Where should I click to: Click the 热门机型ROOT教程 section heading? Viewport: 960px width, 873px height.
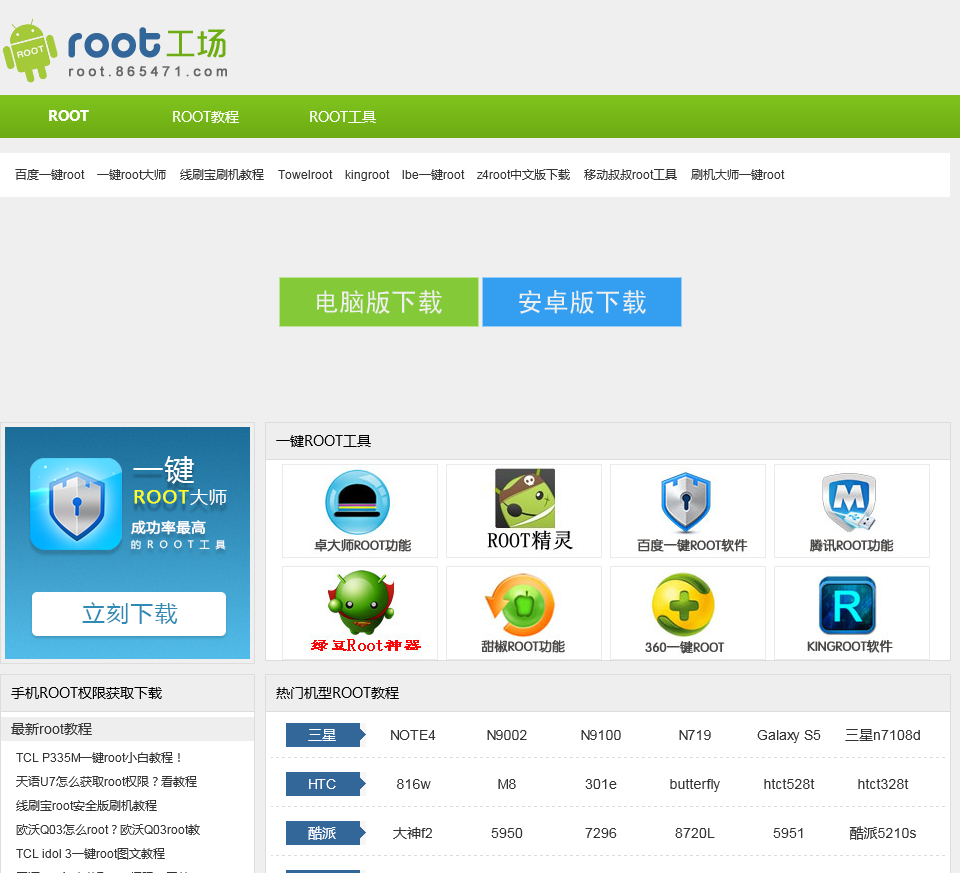click(337, 692)
